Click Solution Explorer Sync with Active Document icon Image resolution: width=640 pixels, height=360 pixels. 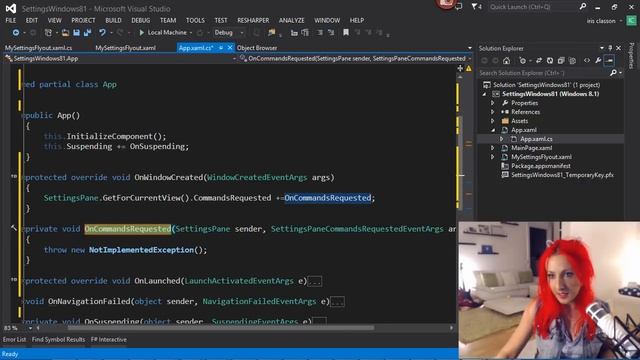pos(539,60)
